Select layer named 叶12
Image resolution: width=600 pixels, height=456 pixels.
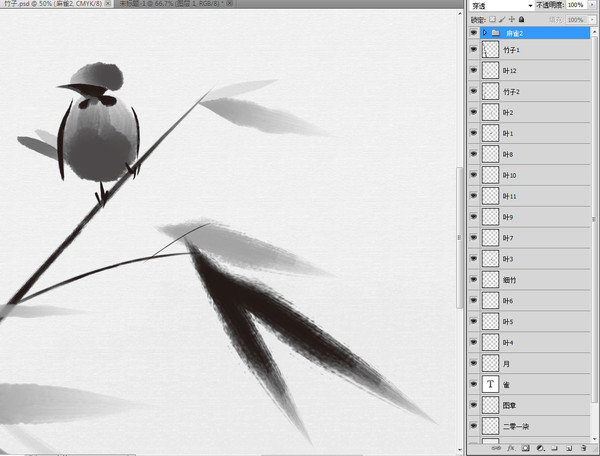536,70
